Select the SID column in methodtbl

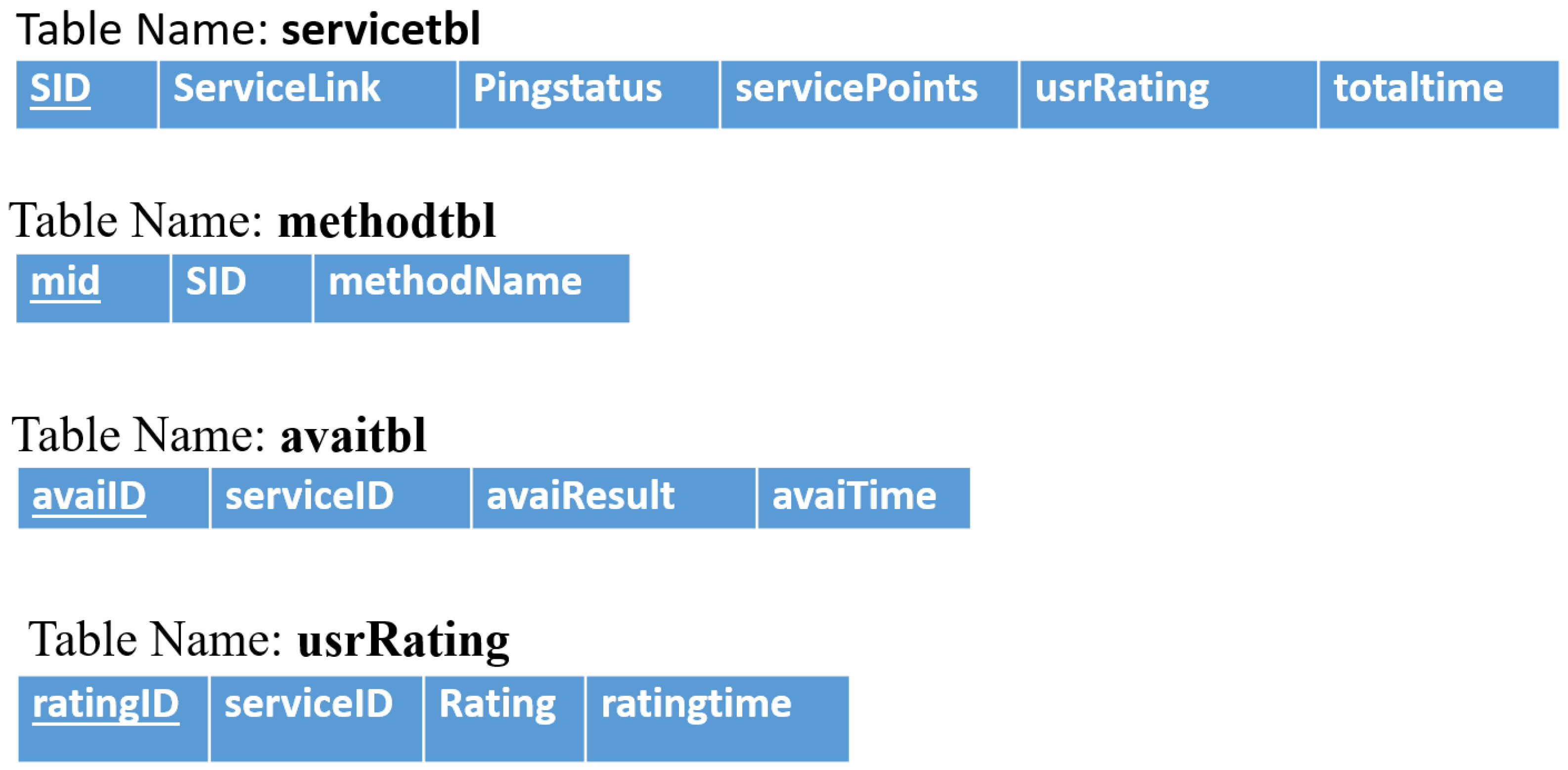pyautogui.click(x=216, y=282)
